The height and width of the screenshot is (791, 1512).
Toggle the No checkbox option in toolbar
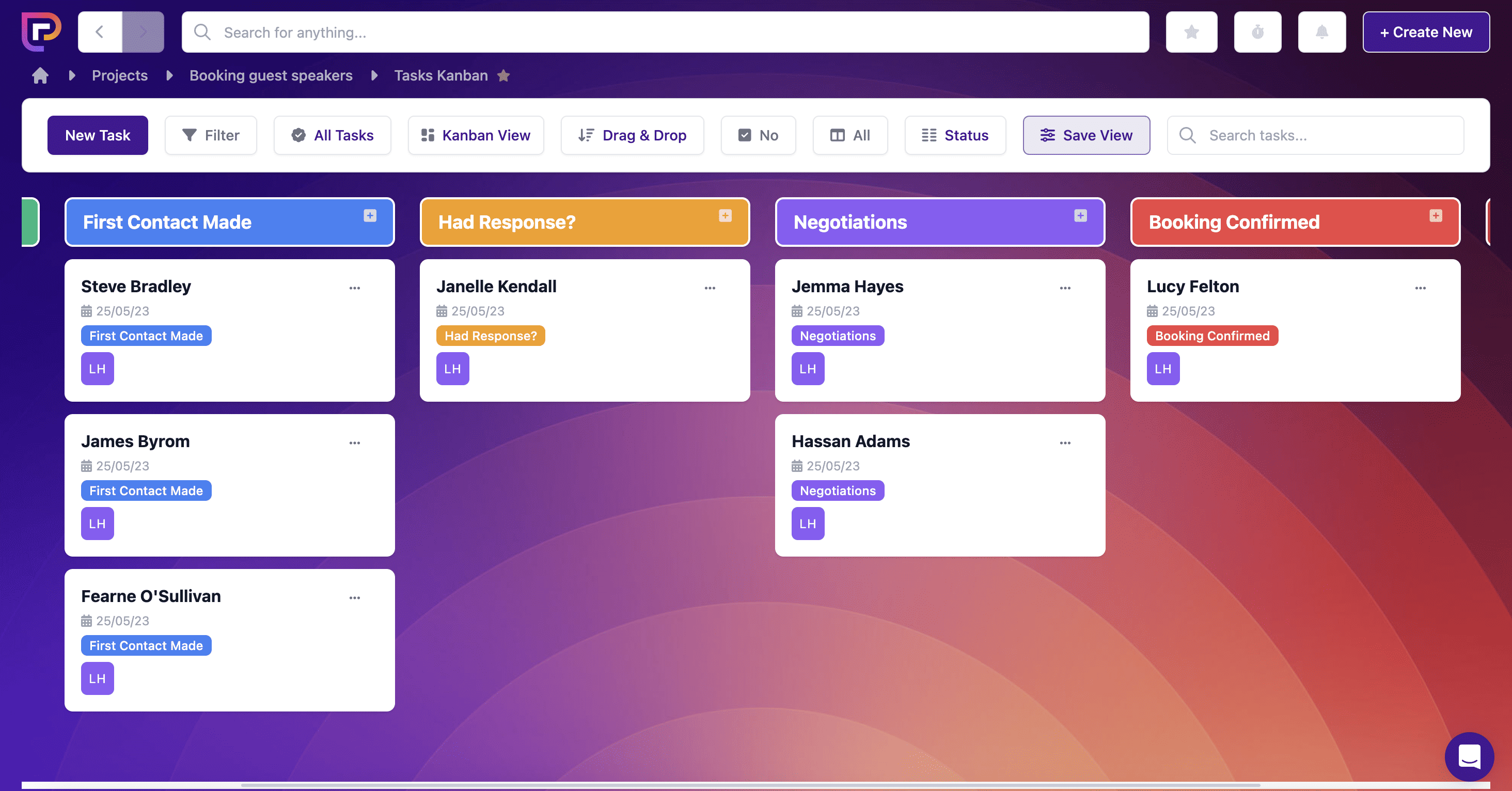pos(758,136)
